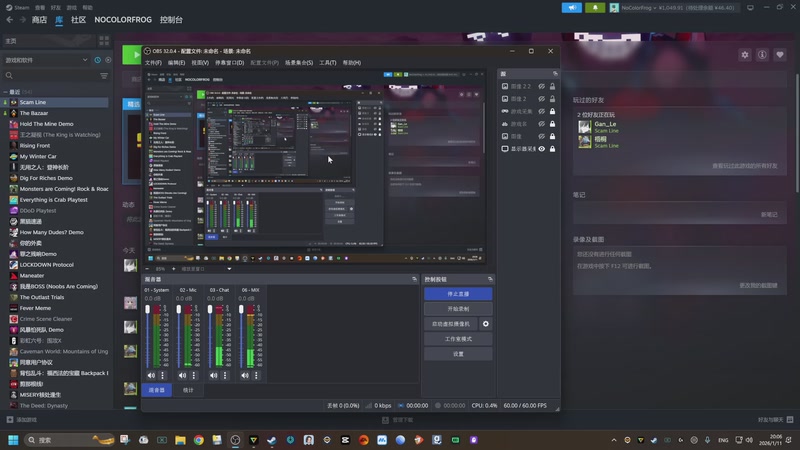Open options menu for 03 - Chat channel
Screen dimensions: 800x450
click(x=225, y=376)
